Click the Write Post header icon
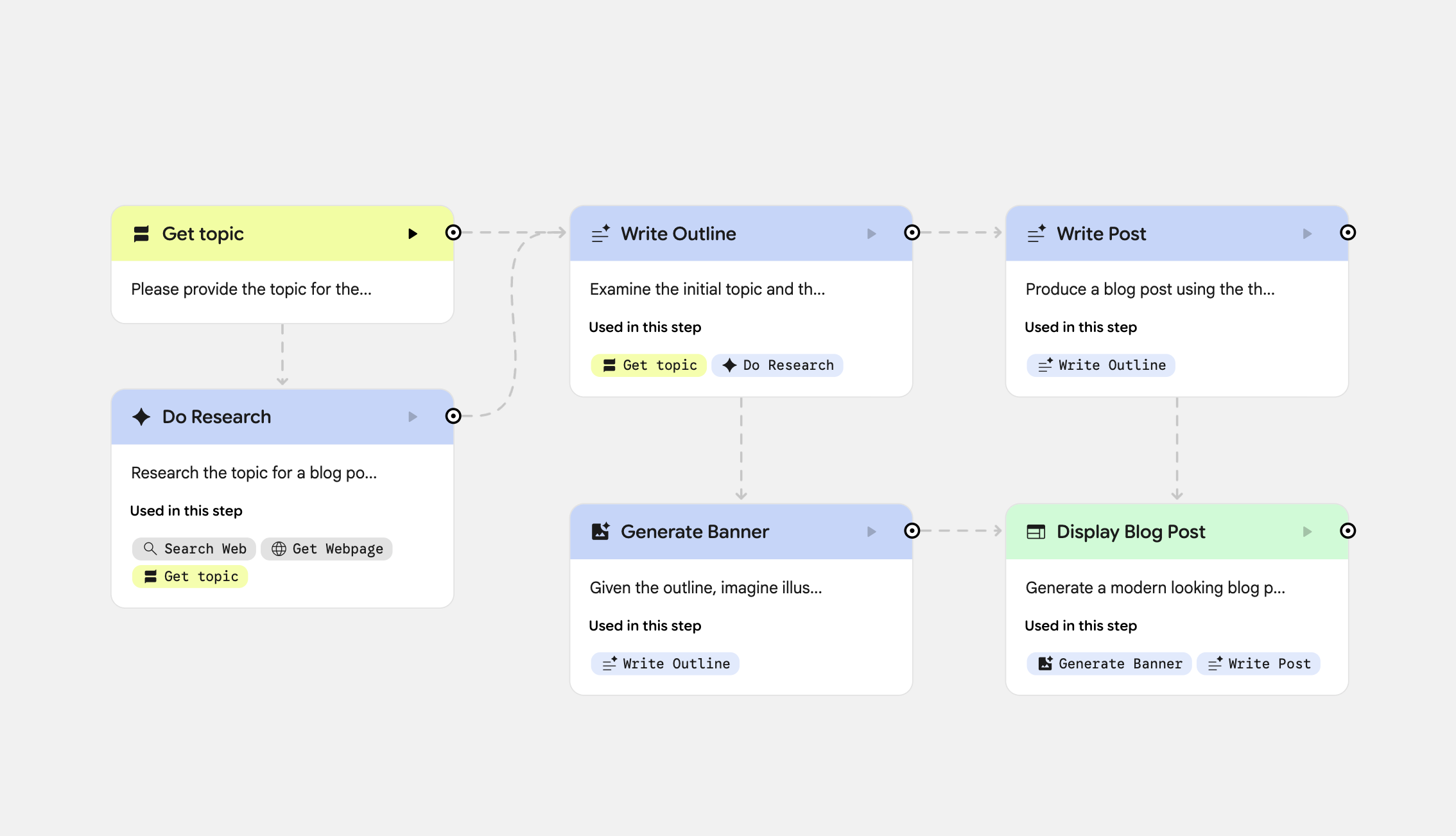 click(1036, 234)
